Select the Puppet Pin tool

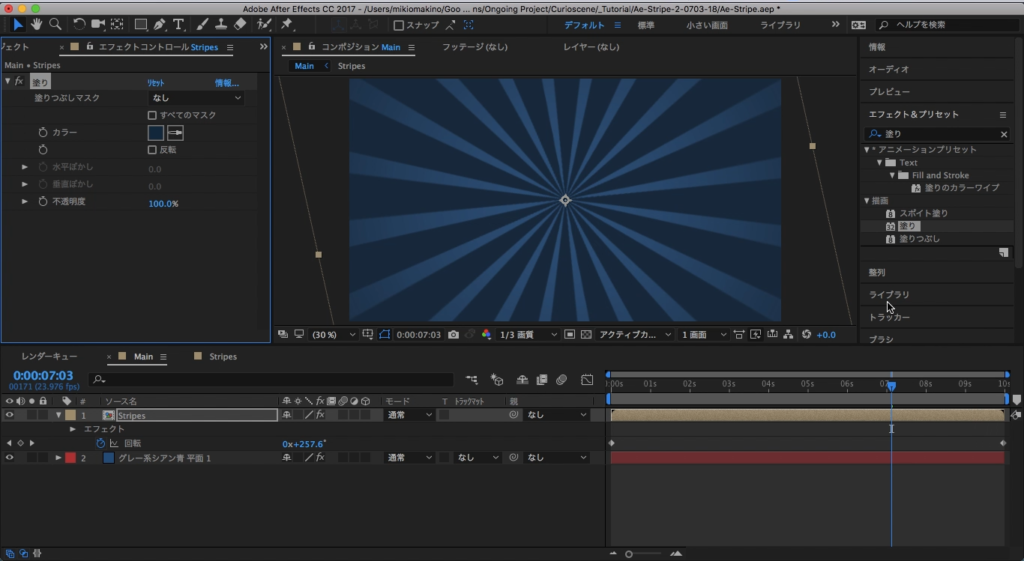point(287,24)
